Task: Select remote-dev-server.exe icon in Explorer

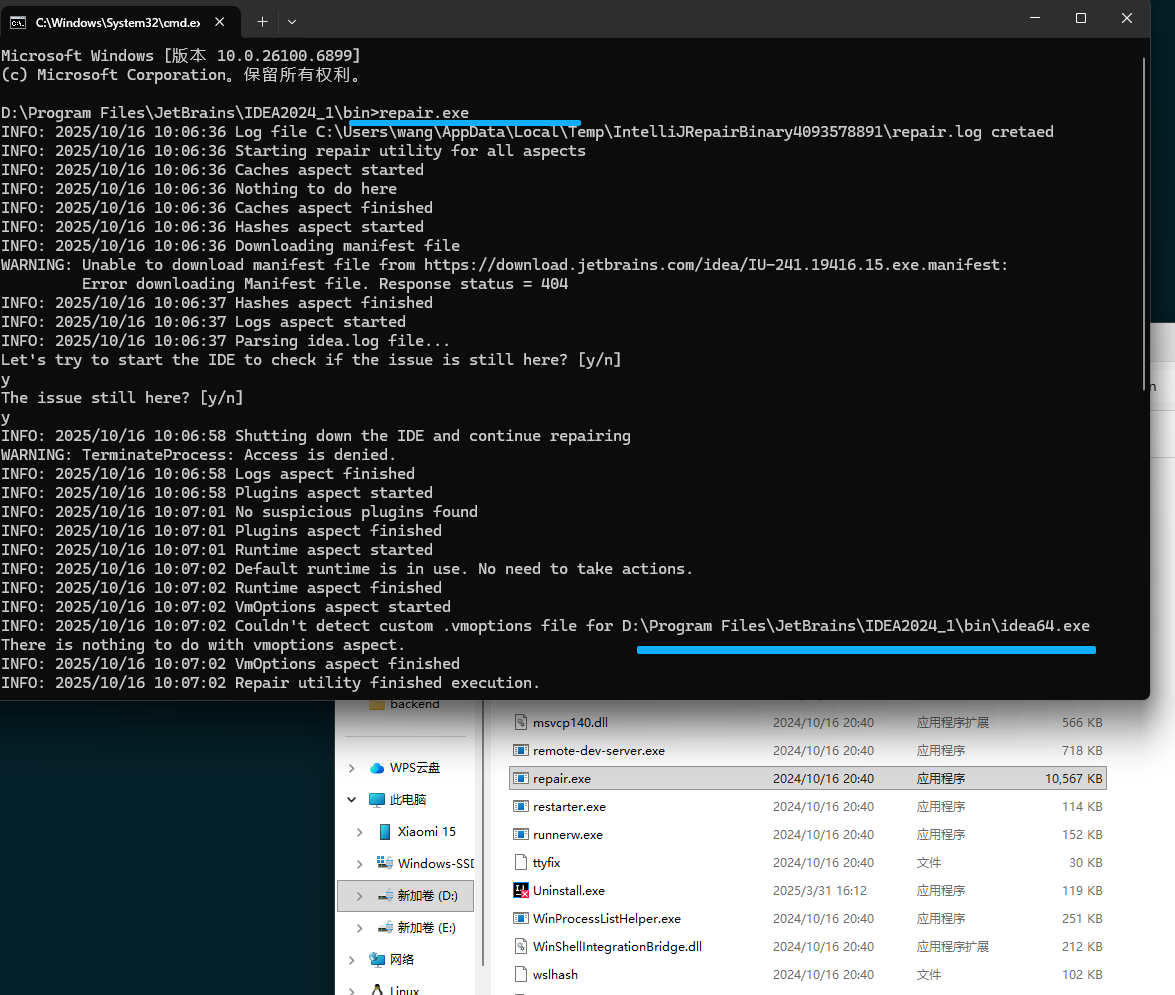Action: (521, 750)
